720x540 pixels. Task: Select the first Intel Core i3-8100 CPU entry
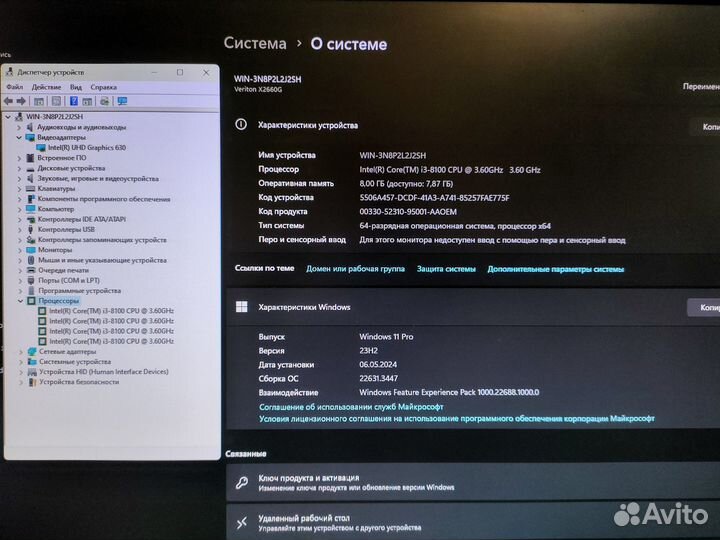point(111,311)
